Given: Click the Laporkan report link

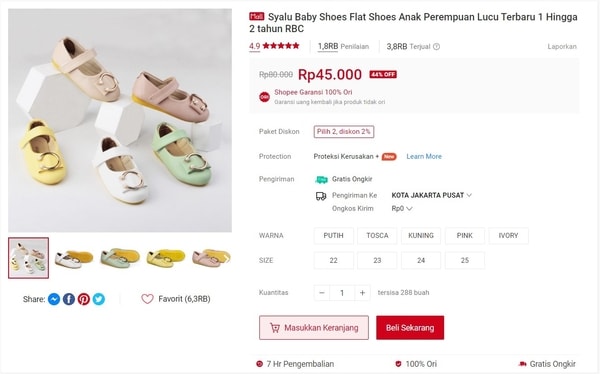Looking at the screenshot, I should click(562, 47).
